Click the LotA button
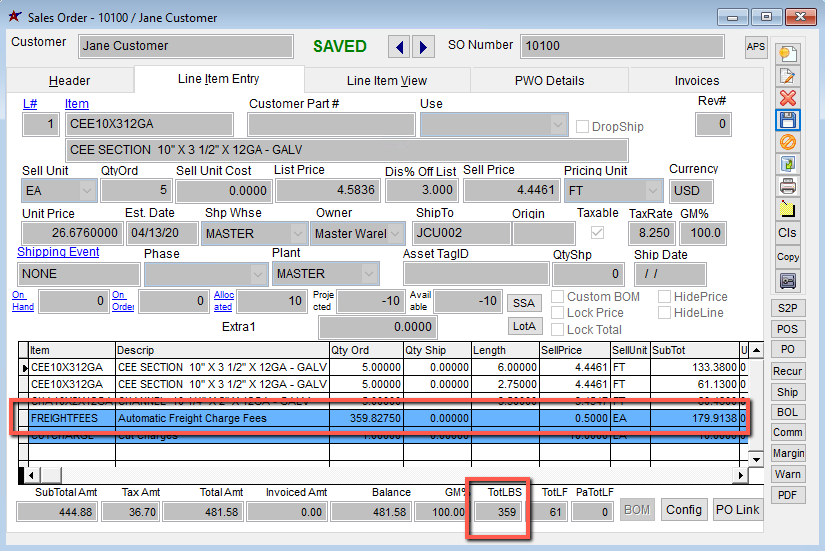Viewport: 825px width, 551px height. [524, 326]
